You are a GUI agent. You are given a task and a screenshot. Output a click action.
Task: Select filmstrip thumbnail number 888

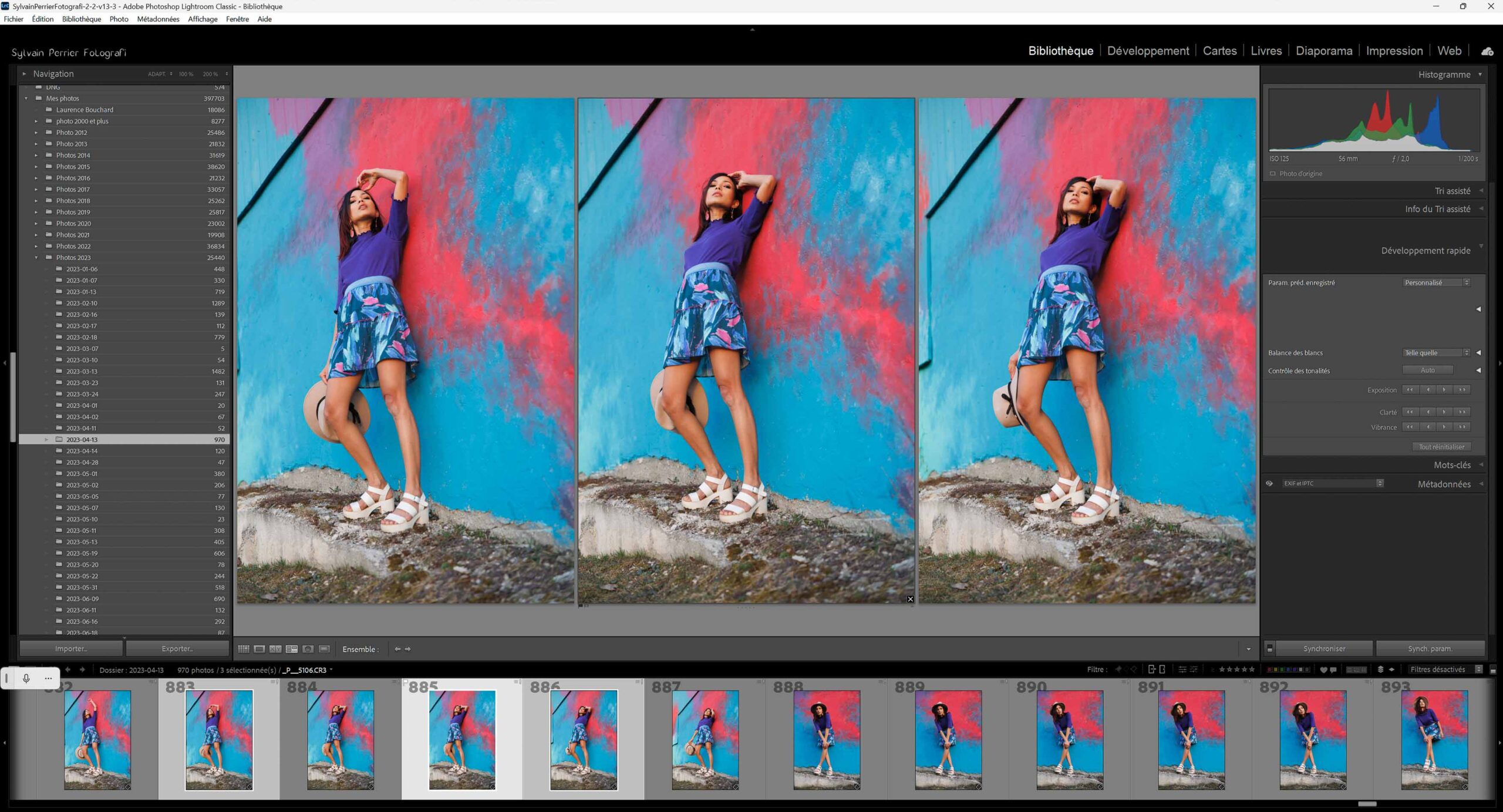[826, 739]
